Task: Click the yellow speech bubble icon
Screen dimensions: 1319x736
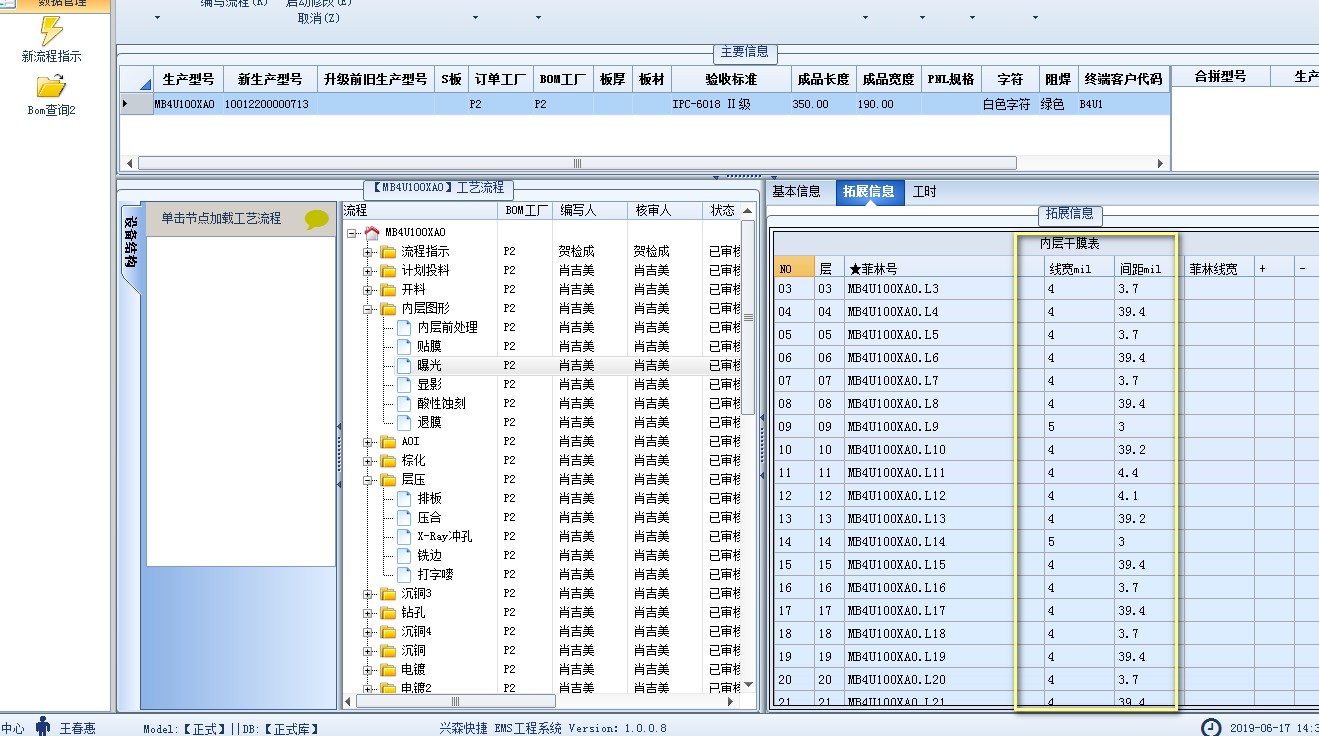Action: coord(317,219)
